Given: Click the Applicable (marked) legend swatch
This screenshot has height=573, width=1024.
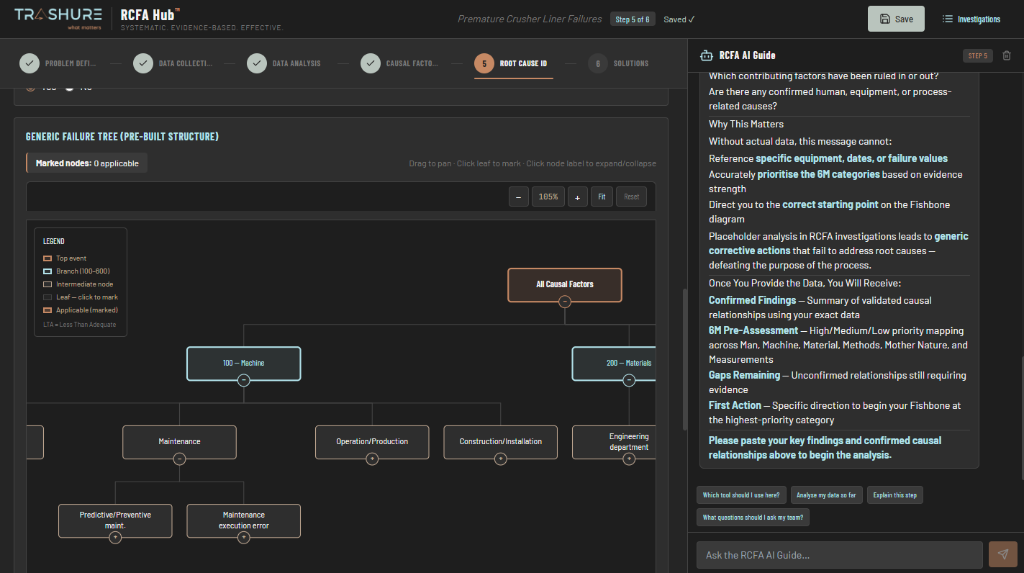Looking at the screenshot, I should point(47,310).
